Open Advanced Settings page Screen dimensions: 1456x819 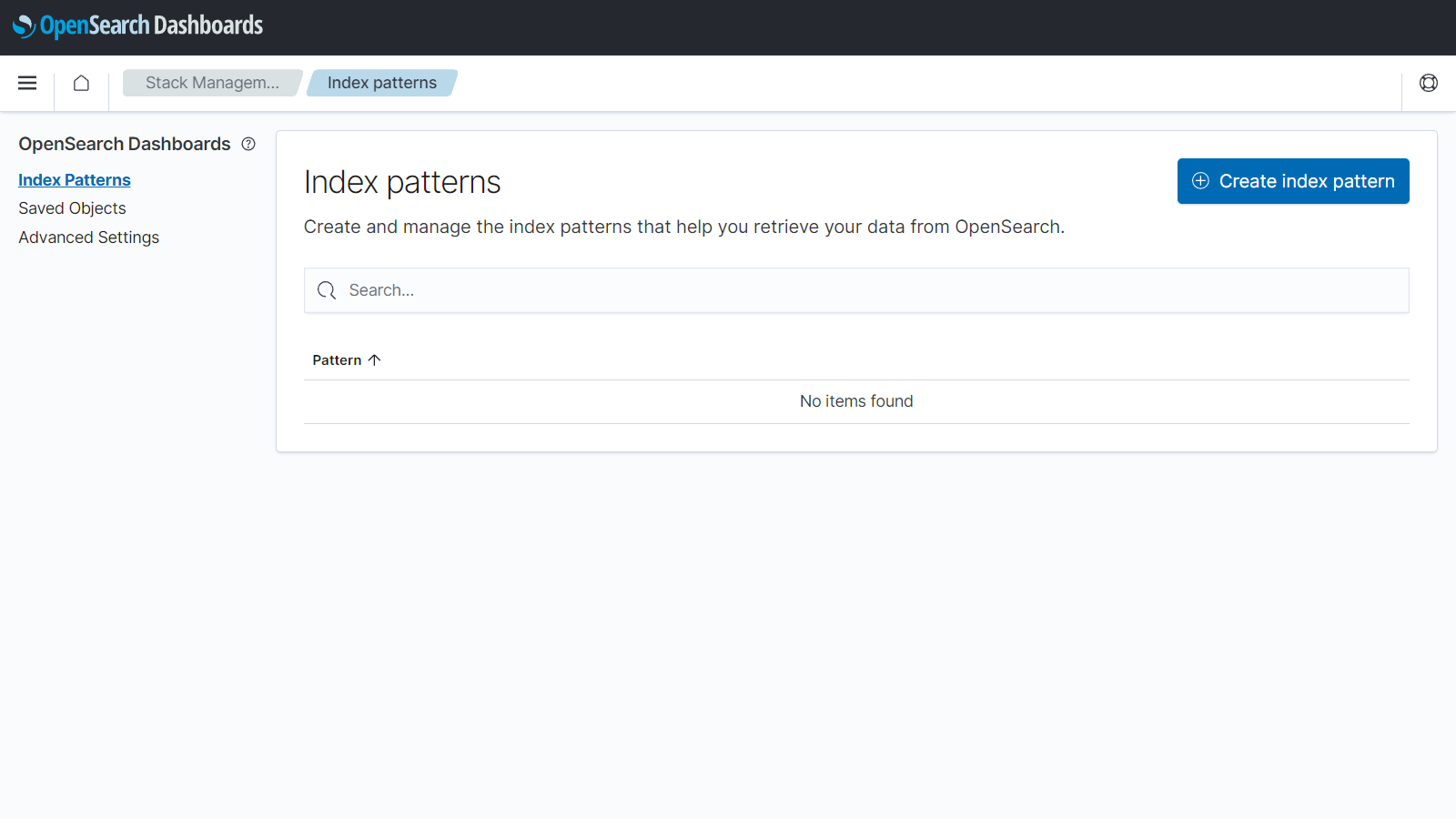point(88,238)
